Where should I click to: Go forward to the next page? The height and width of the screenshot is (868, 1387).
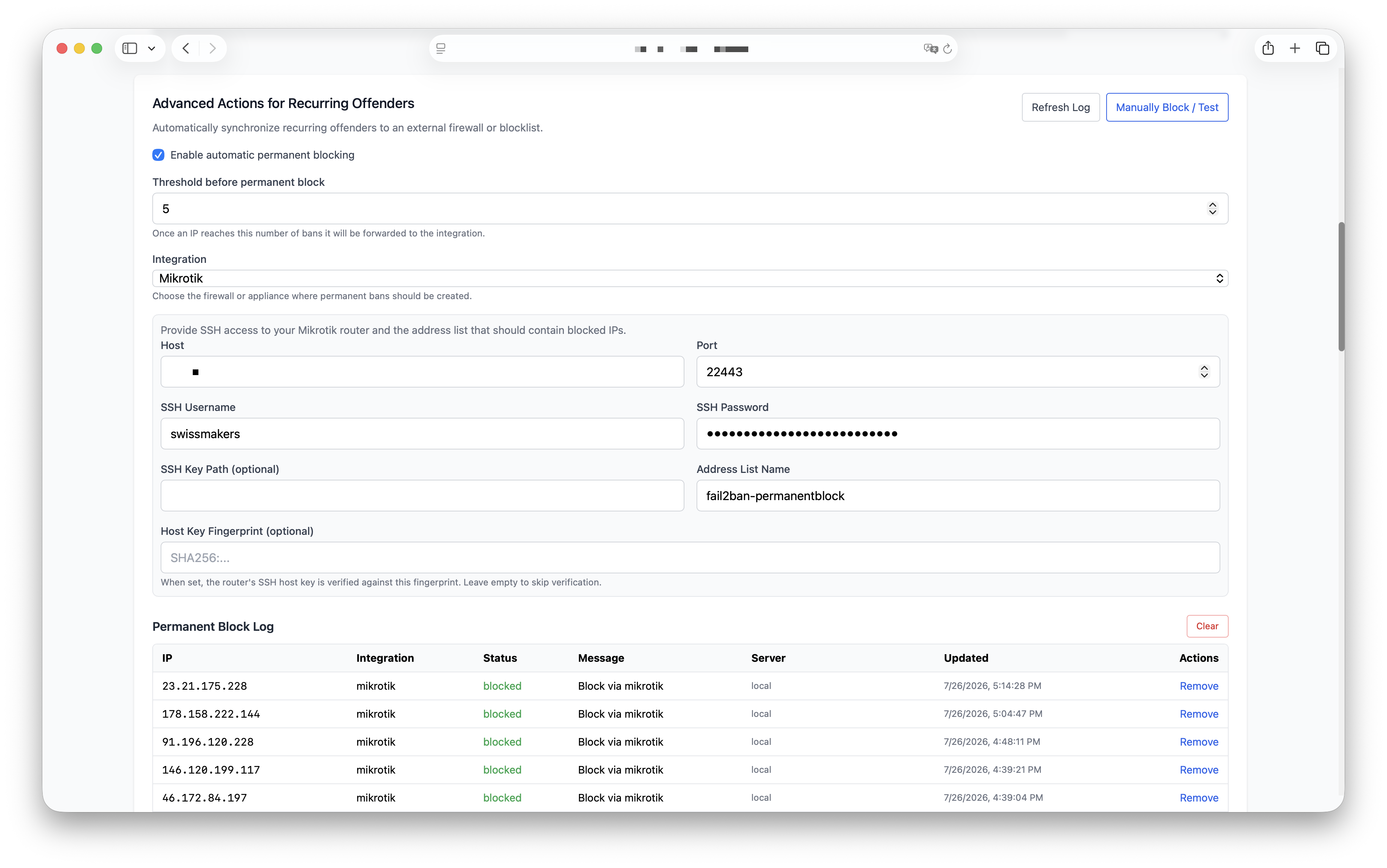point(212,49)
